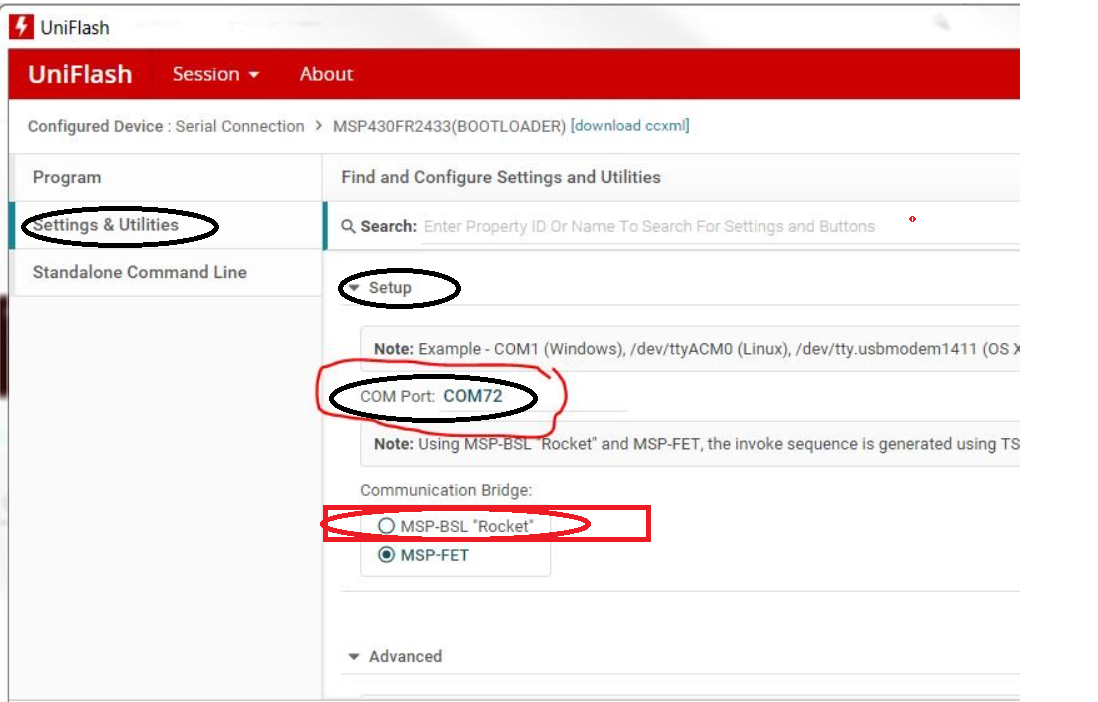1098x702 pixels.
Task: Open the Session dropdown menu
Action: (216, 74)
